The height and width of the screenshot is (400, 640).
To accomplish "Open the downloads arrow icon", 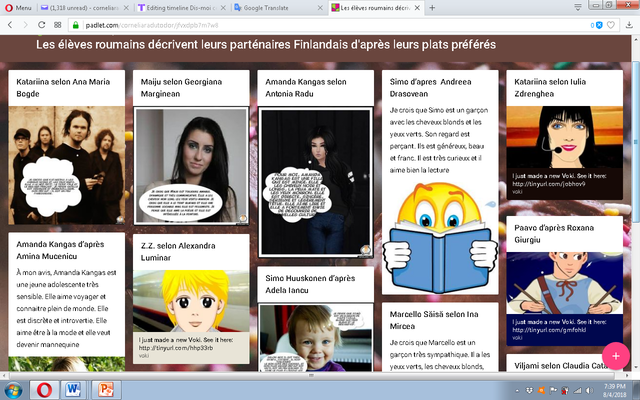I will click(x=629, y=25).
